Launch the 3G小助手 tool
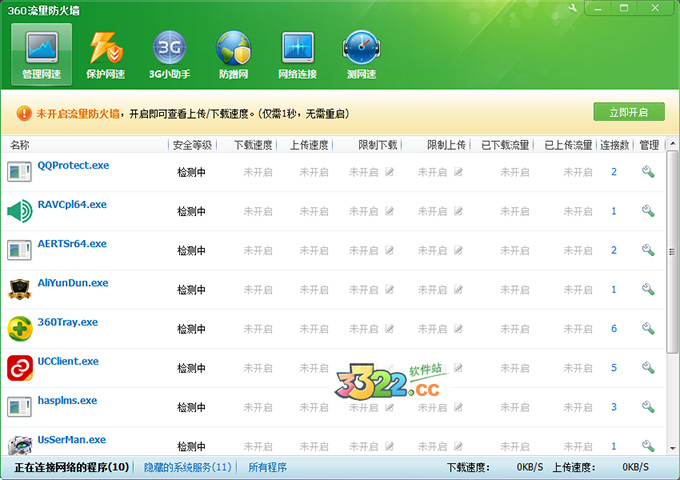 tap(169, 54)
